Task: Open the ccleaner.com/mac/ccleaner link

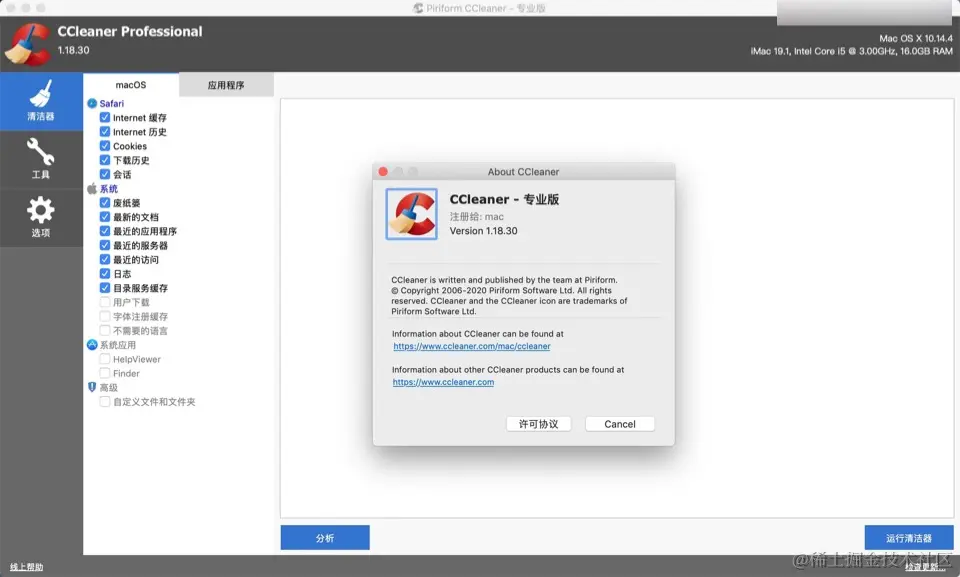Action: click(471, 346)
